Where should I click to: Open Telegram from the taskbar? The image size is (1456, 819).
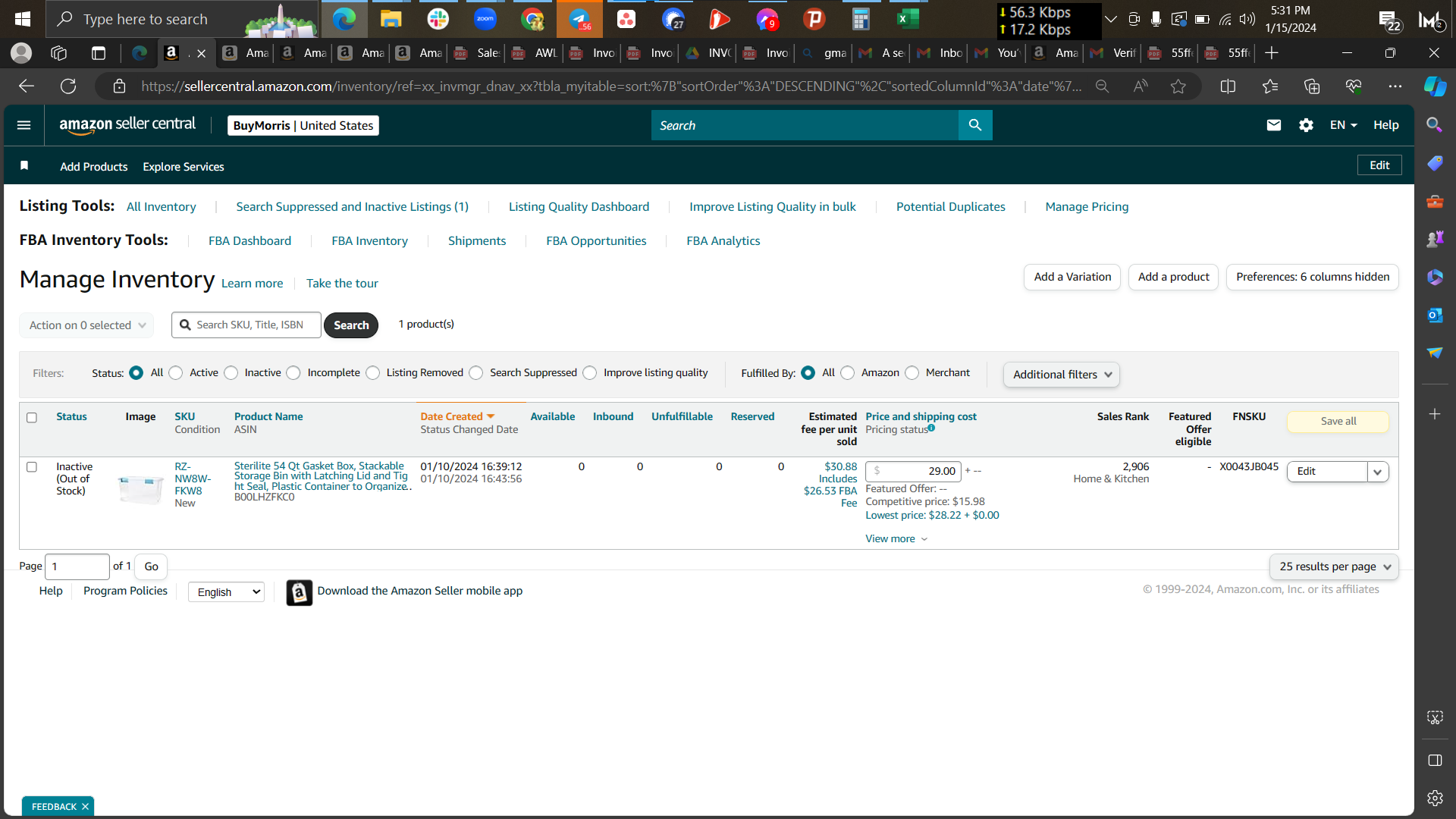point(579,19)
